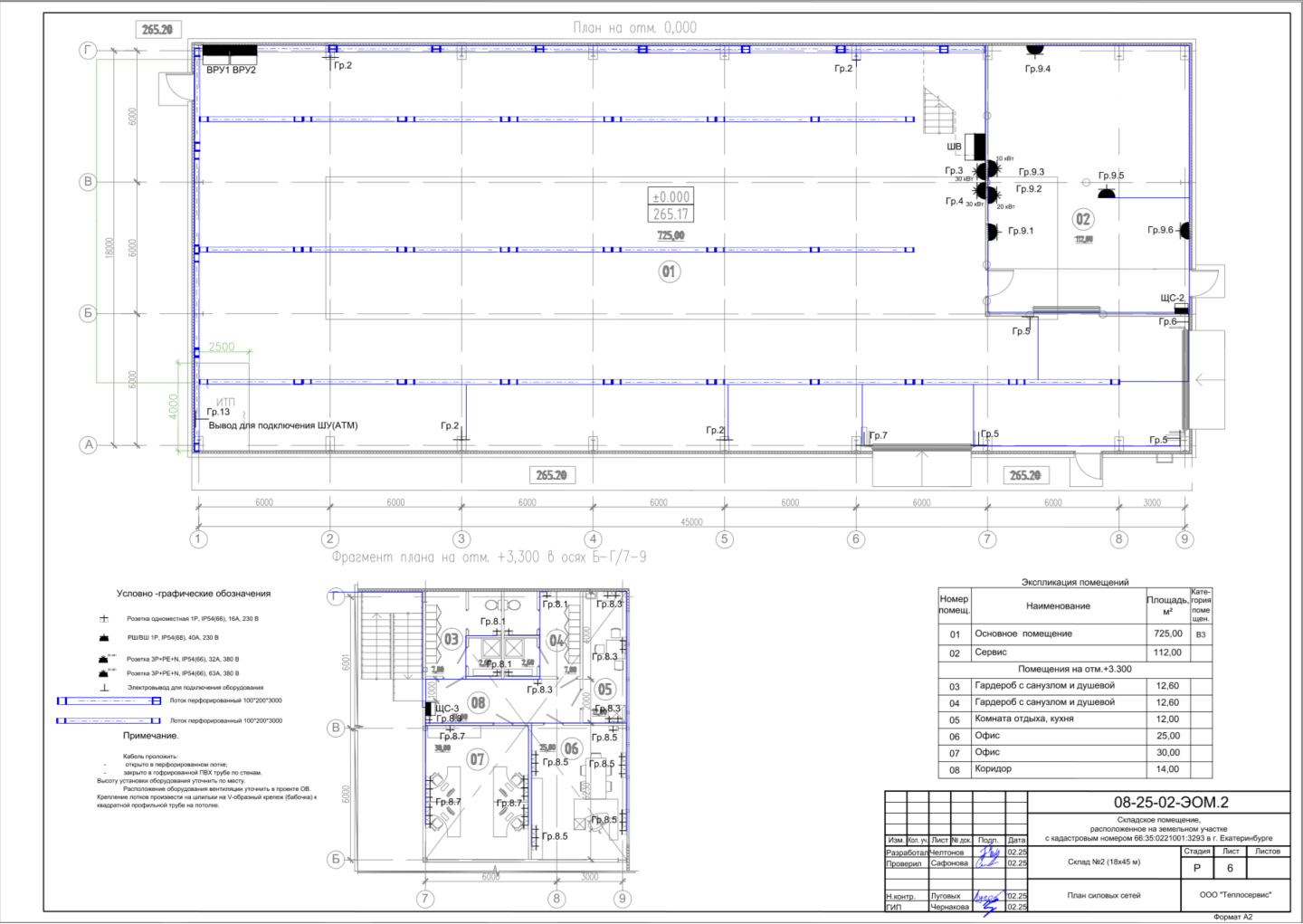Click the 'План на отм. 0,000' title
1303x924 pixels.
pos(634,28)
